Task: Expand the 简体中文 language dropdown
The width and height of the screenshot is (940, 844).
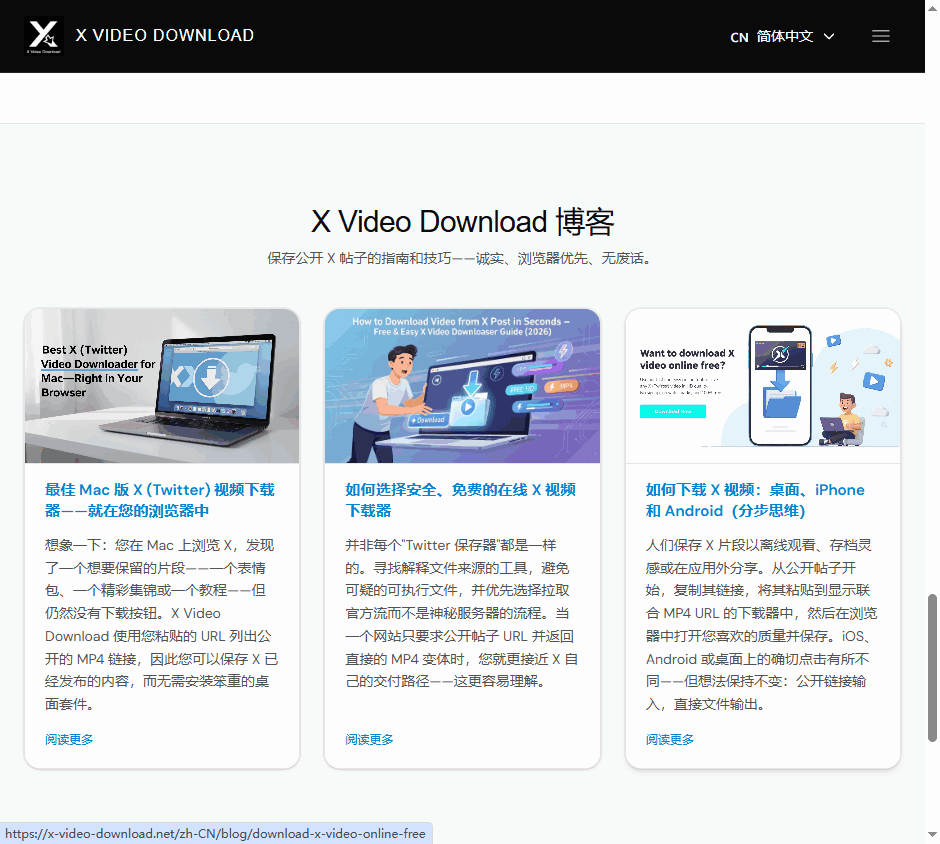Action: pyautogui.click(x=782, y=37)
